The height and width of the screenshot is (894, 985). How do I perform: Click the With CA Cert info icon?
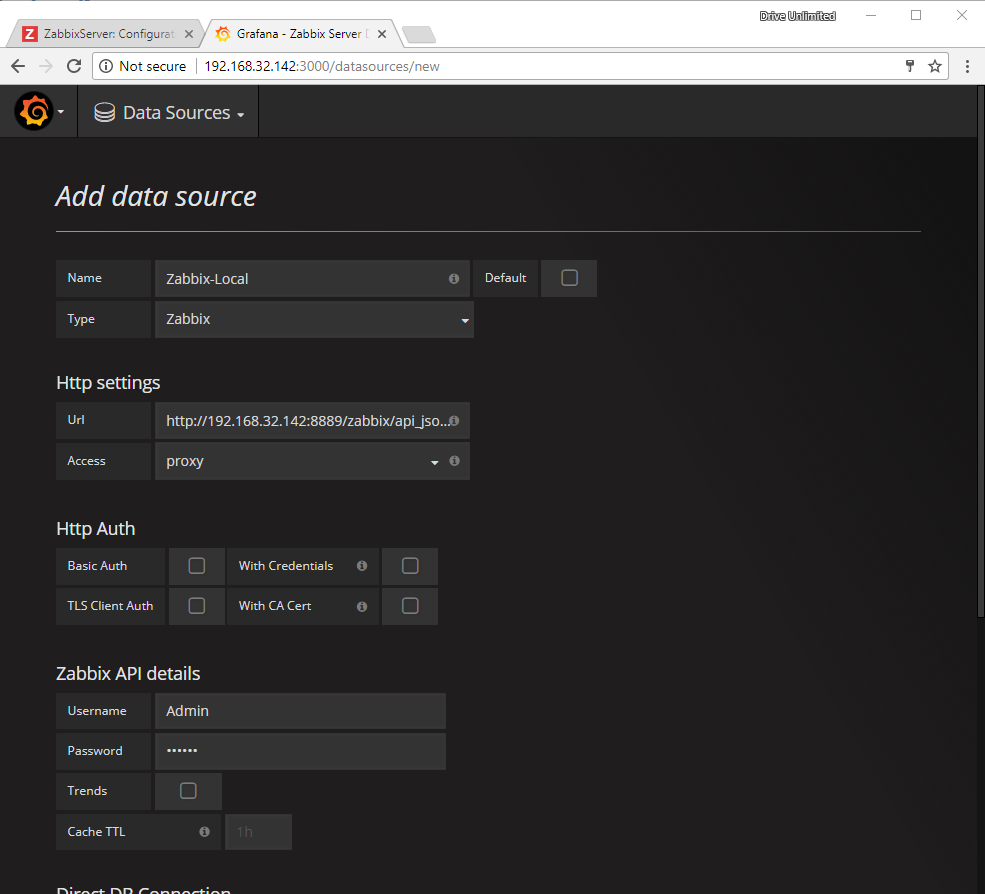(362, 606)
